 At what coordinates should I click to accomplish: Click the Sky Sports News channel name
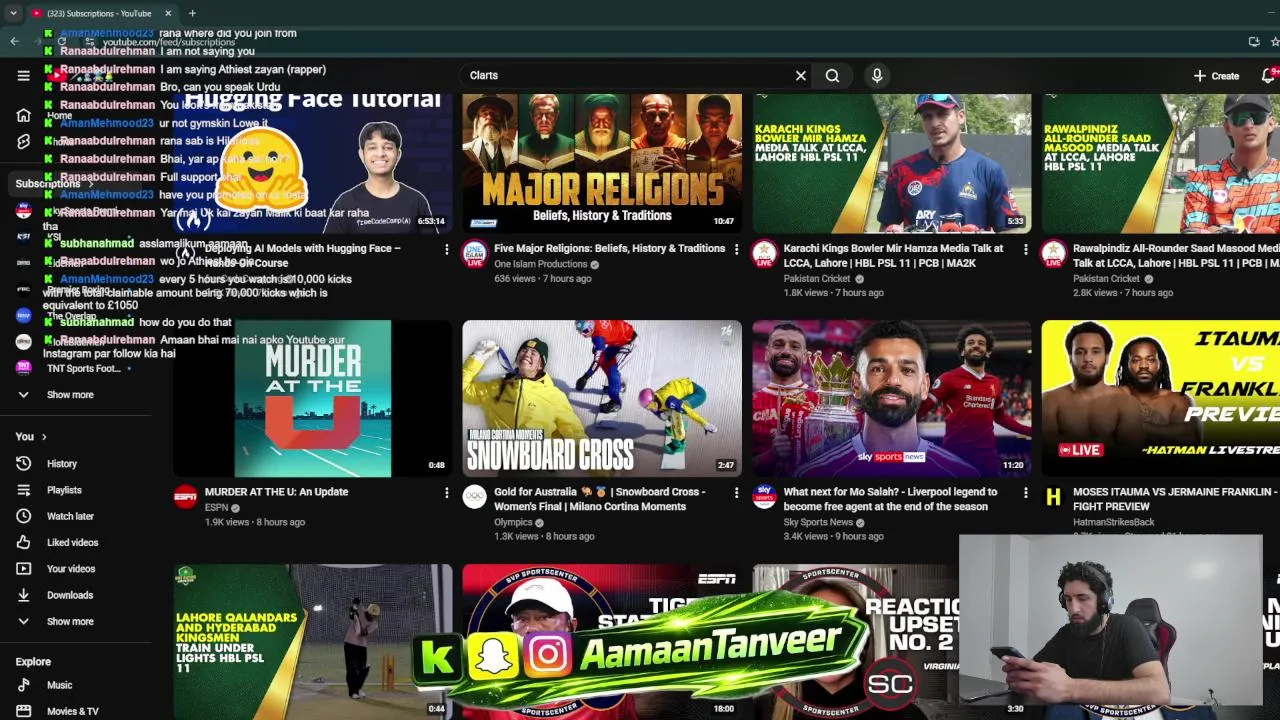pyautogui.click(x=818, y=522)
